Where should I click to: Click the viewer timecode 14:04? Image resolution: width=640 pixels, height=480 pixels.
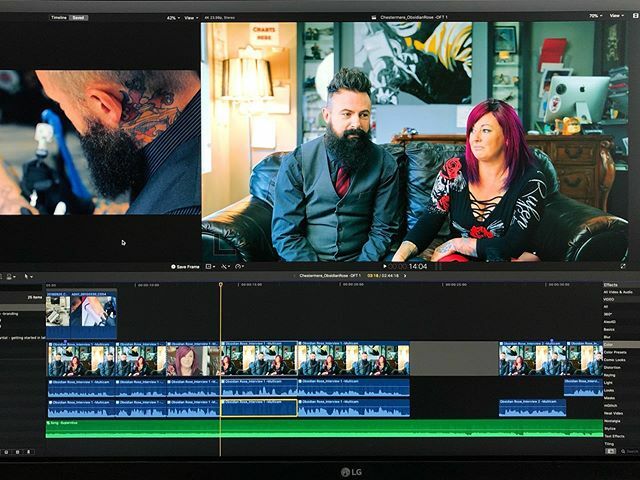pos(418,266)
